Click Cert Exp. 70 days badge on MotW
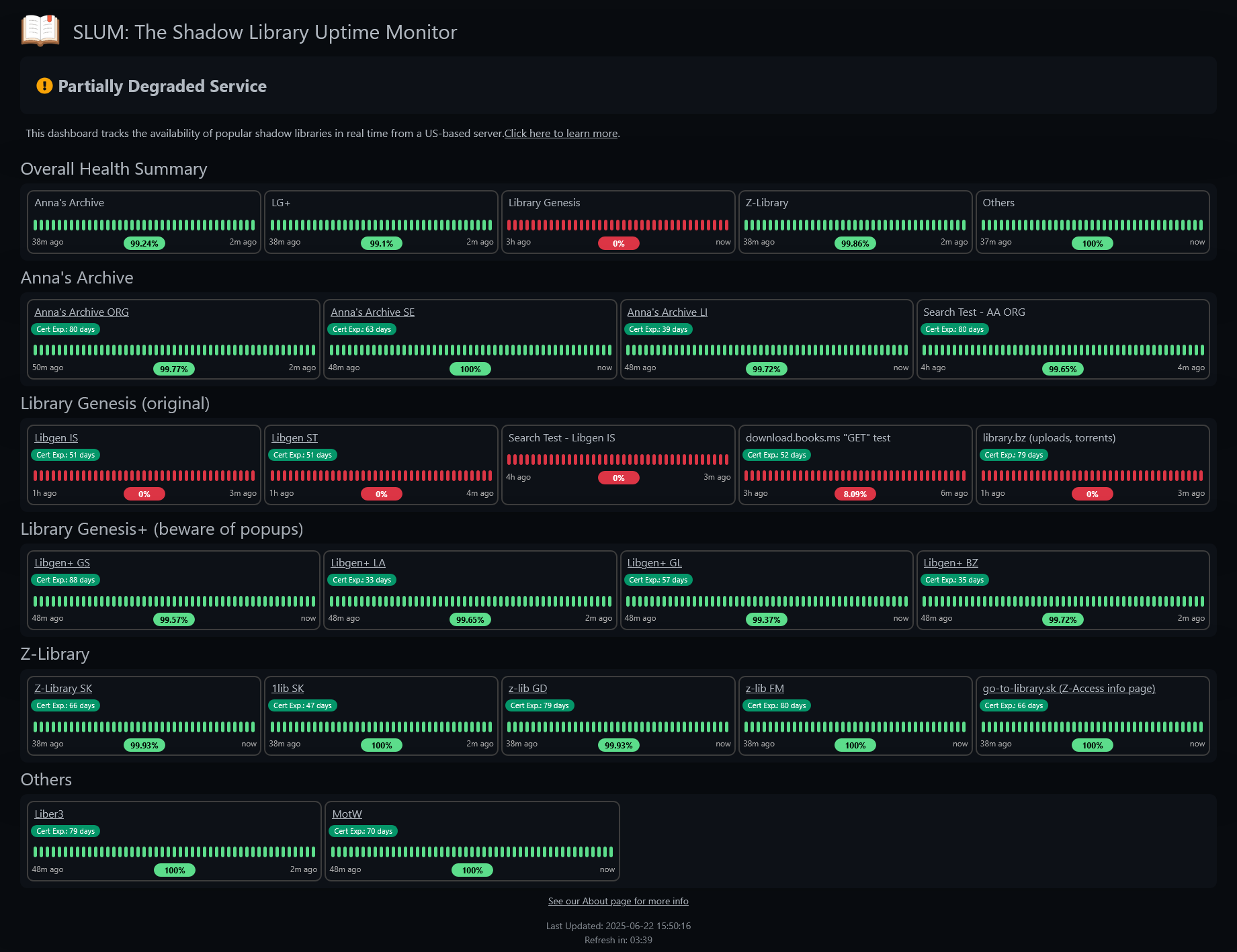Image resolution: width=1237 pixels, height=952 pixels. [363, 831]
